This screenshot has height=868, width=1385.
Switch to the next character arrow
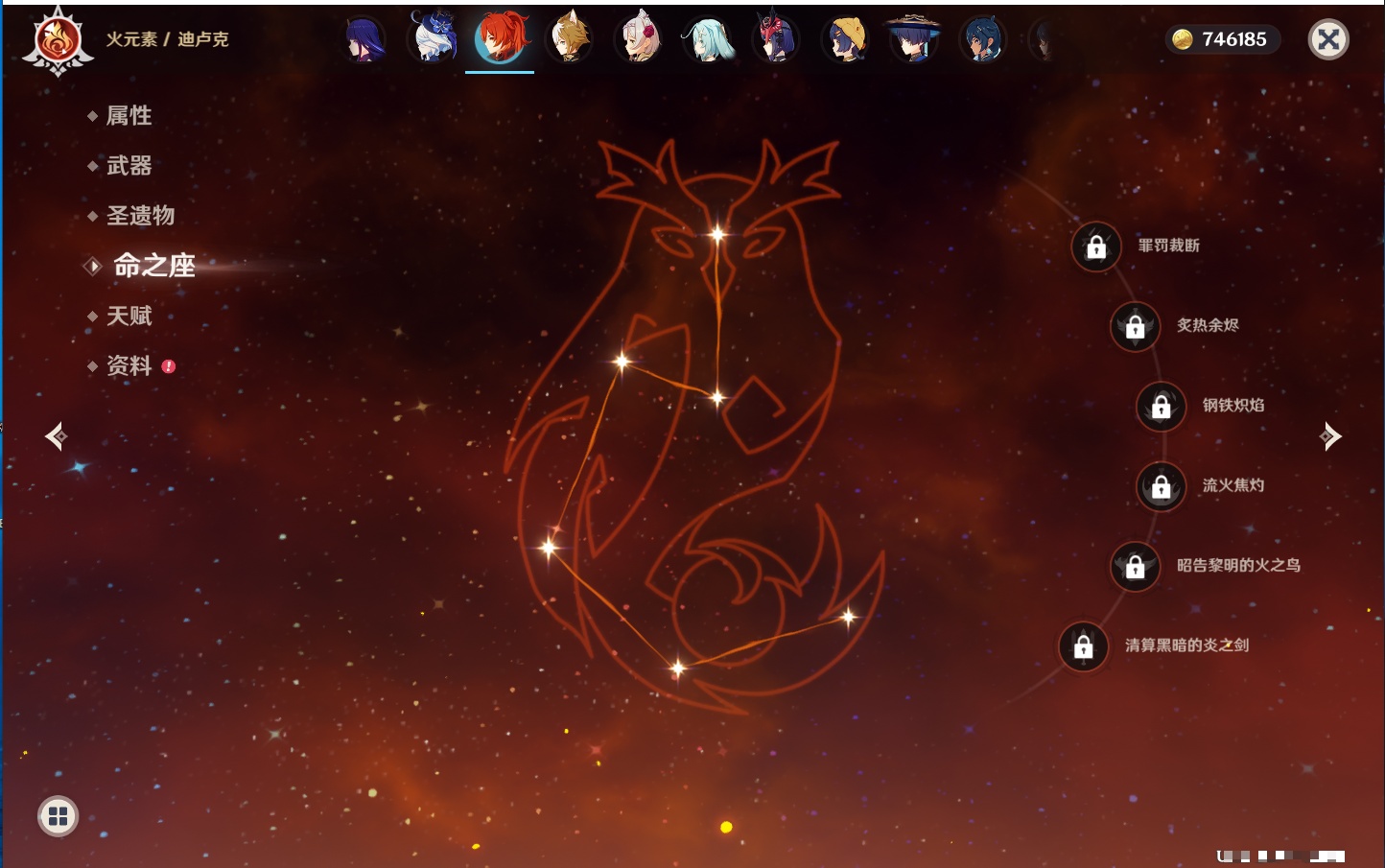point(1330,436)
